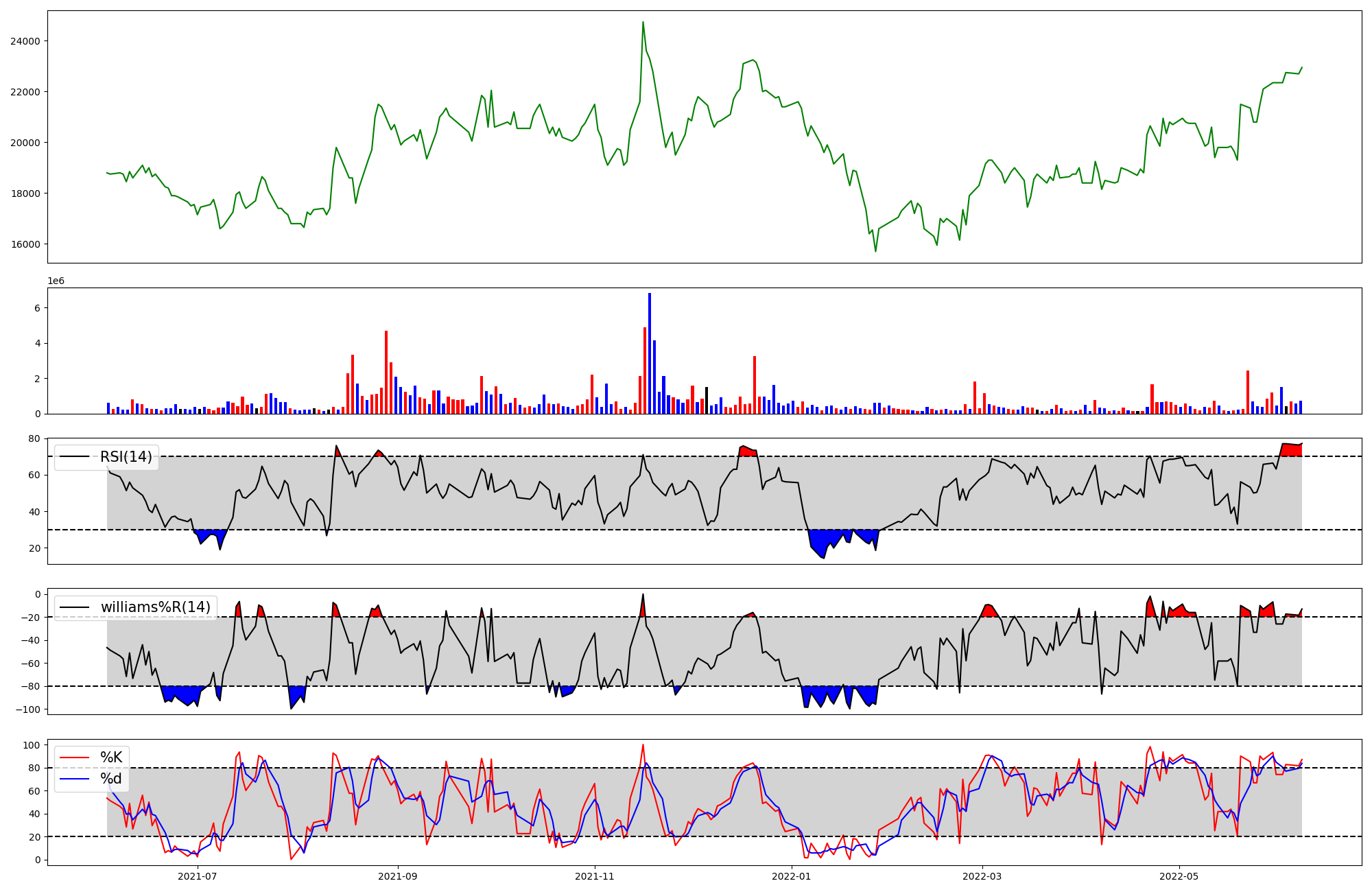This screenshot has height=892, width=1372.
Task: Click the williams%R(14) legend label
Action: [156, 607]
